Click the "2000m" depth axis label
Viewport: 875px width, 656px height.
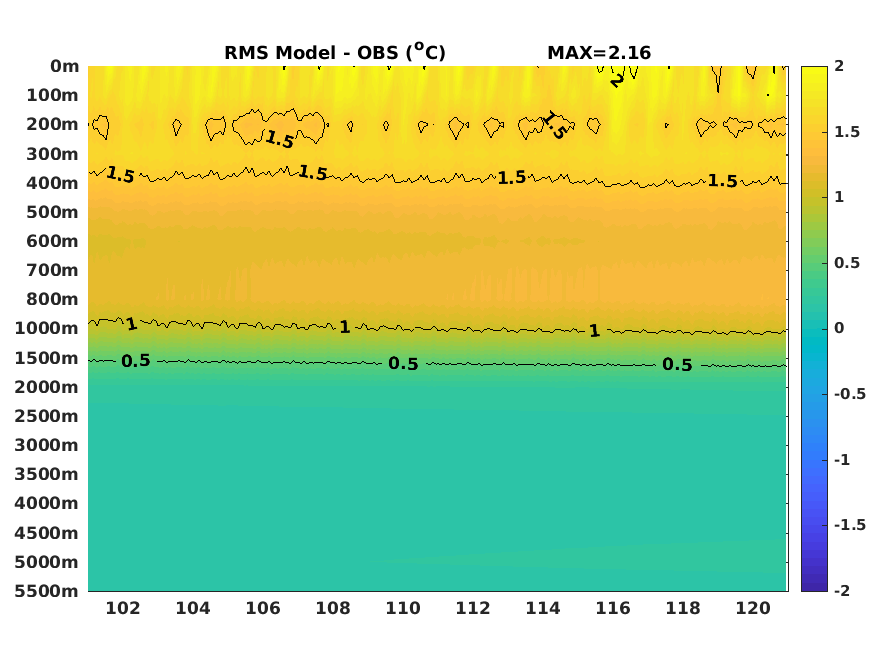[47, 387]
